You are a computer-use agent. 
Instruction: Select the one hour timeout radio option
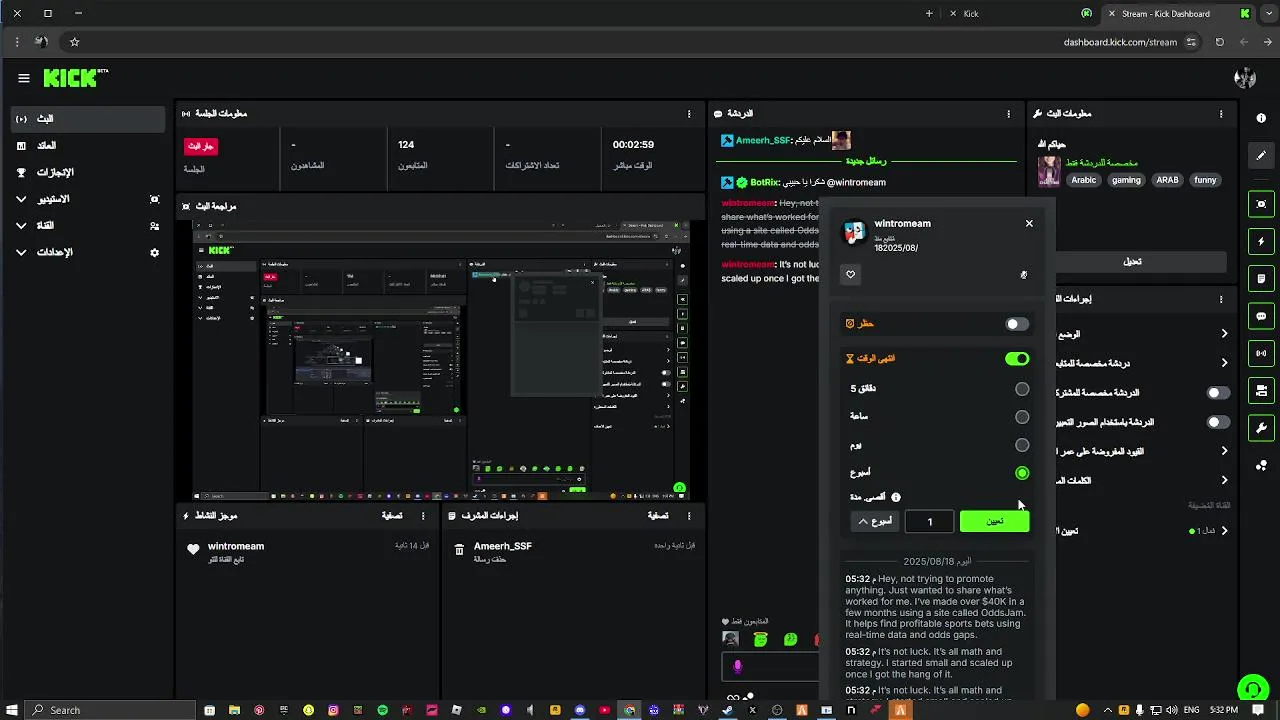pos(1022,417)
